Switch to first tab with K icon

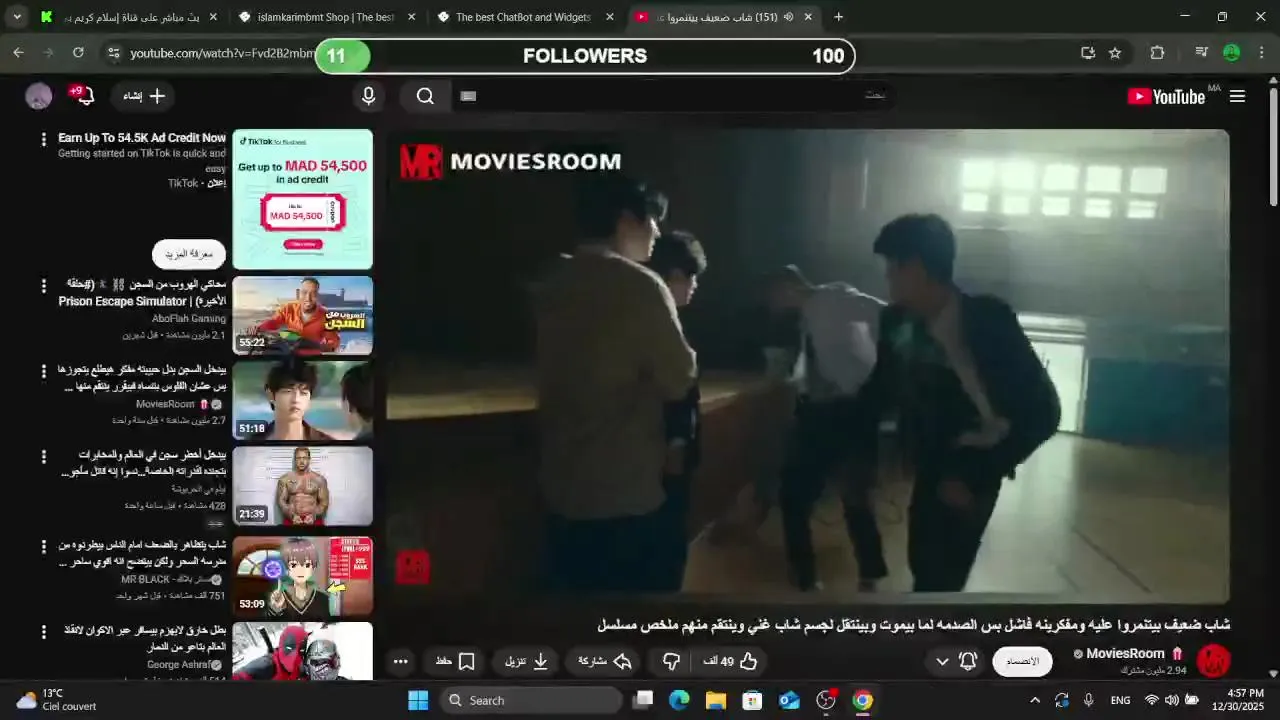(x=130, y=17)
